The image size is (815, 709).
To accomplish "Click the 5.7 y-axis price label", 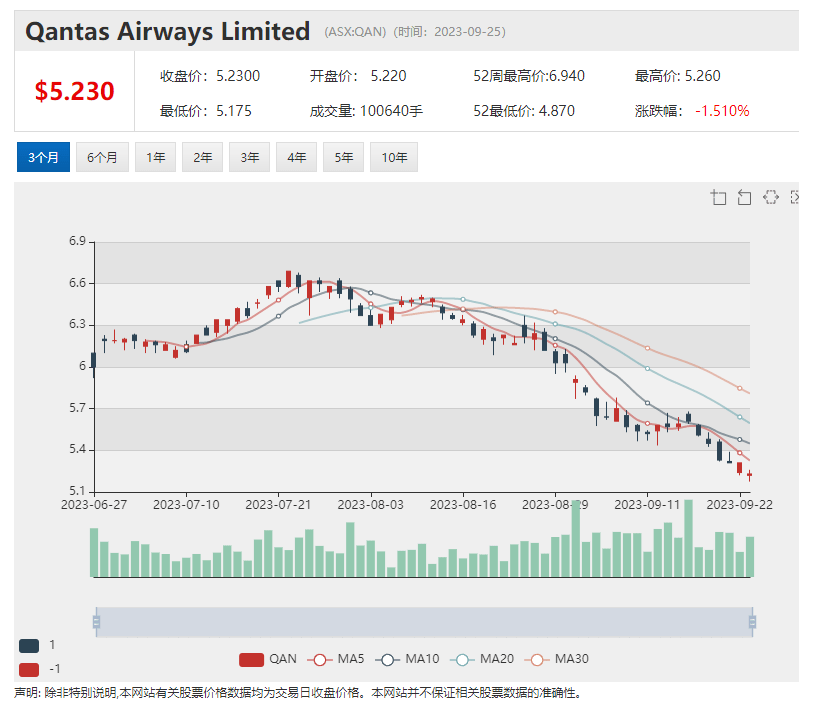I will [x=77, y=408].
